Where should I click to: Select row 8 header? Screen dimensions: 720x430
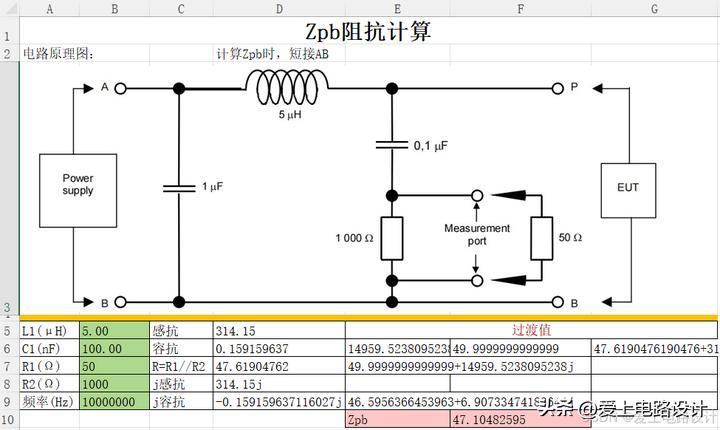[x=9, y=384]
